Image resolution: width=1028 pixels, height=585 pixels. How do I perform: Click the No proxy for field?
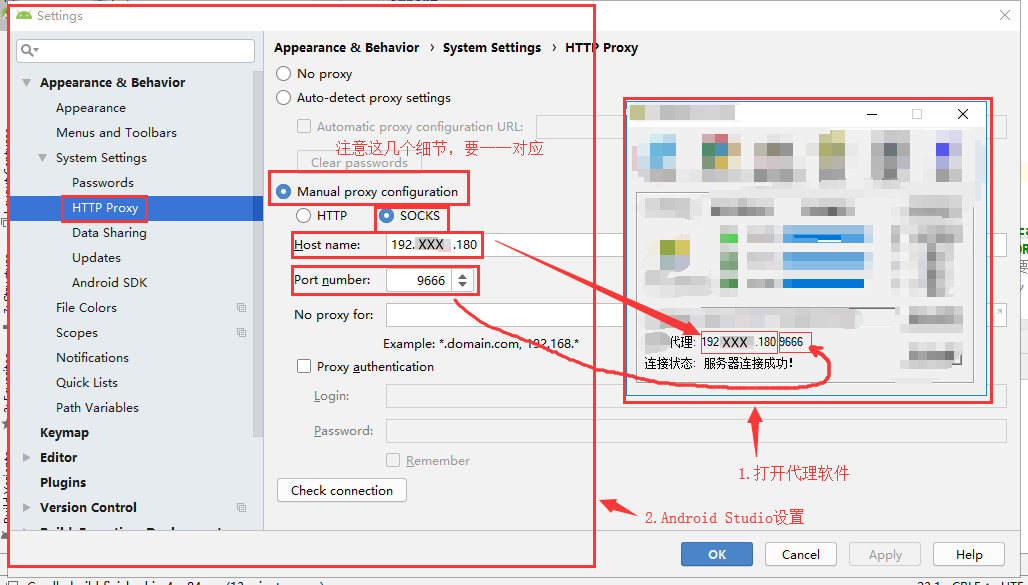[x=696, y=315]
